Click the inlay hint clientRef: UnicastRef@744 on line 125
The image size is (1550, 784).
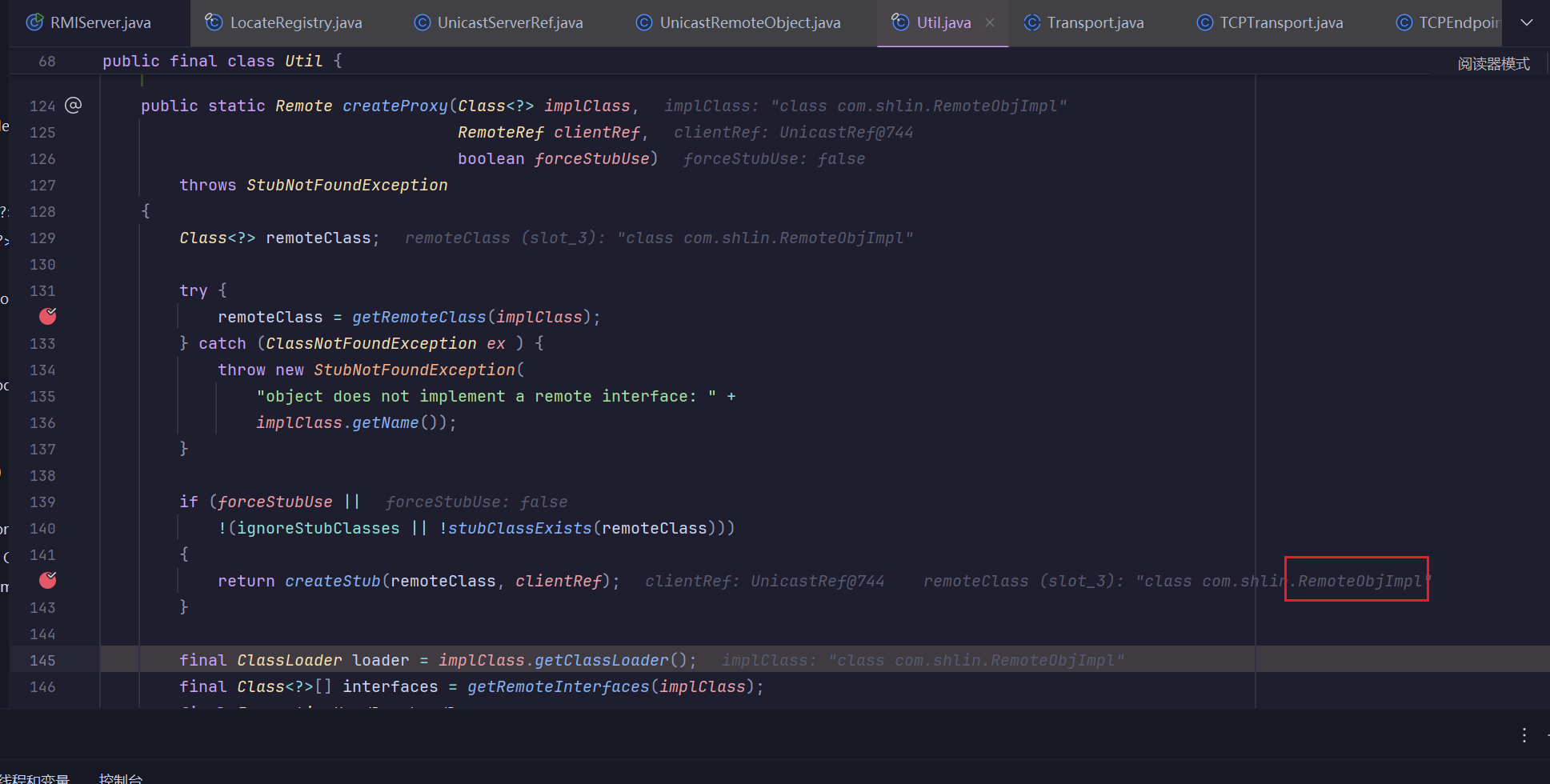pyautogui.click(x=793, y=132)
